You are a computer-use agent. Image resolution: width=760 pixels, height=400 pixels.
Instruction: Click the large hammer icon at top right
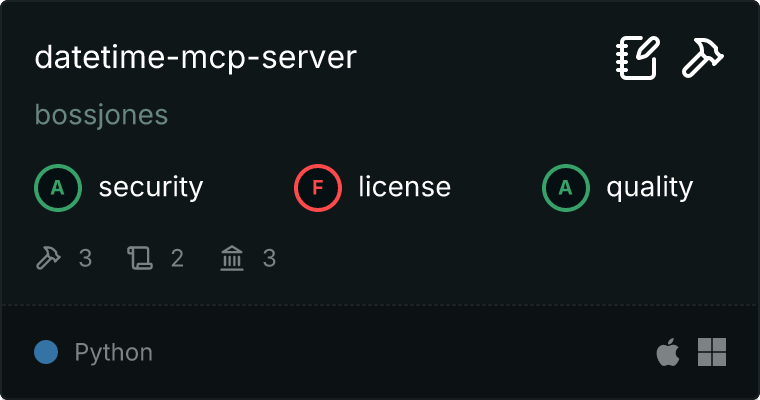click(703, 58)
